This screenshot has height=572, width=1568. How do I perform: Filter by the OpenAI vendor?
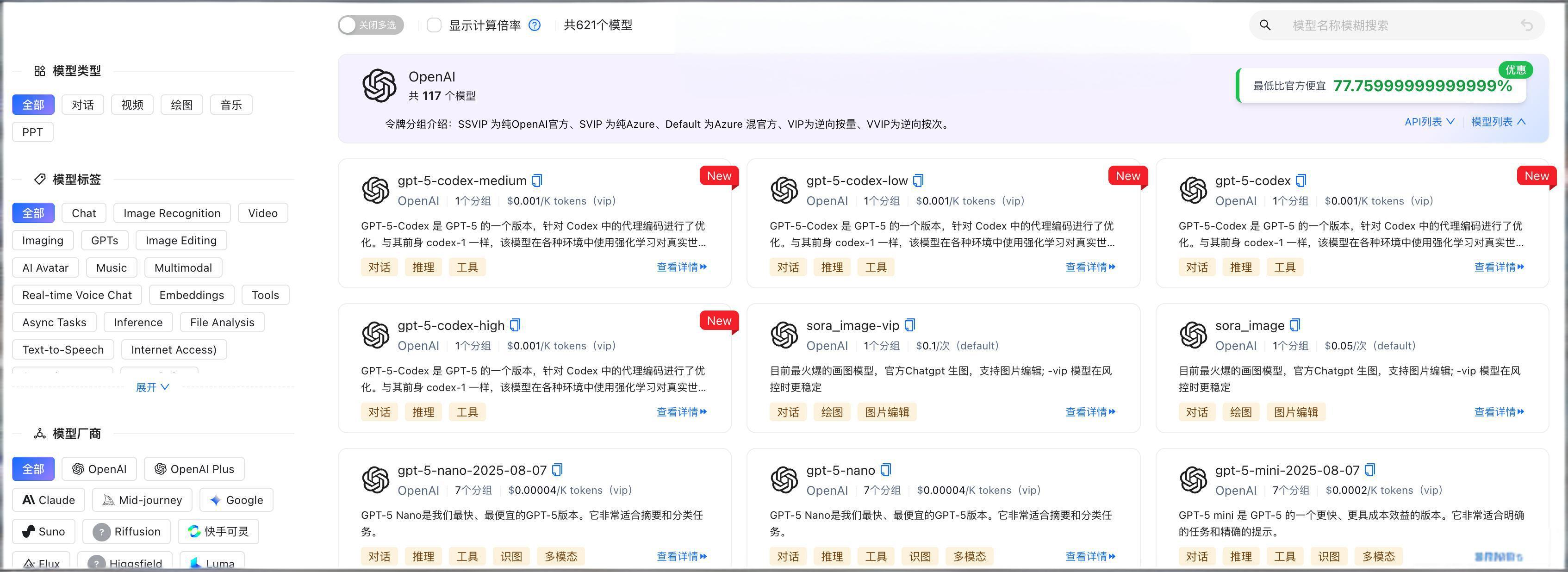point(99,469)
